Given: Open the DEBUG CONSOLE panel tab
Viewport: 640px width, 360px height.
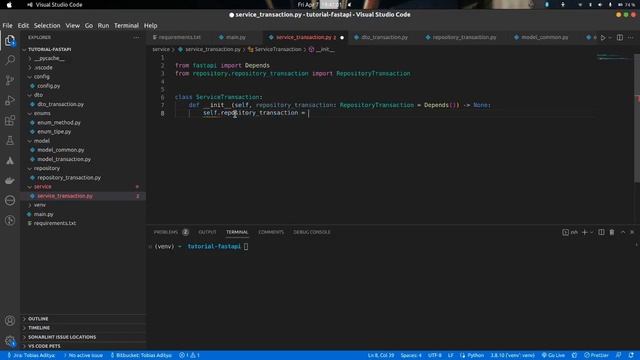Looking at the screenshot, I should coord(312,232).
